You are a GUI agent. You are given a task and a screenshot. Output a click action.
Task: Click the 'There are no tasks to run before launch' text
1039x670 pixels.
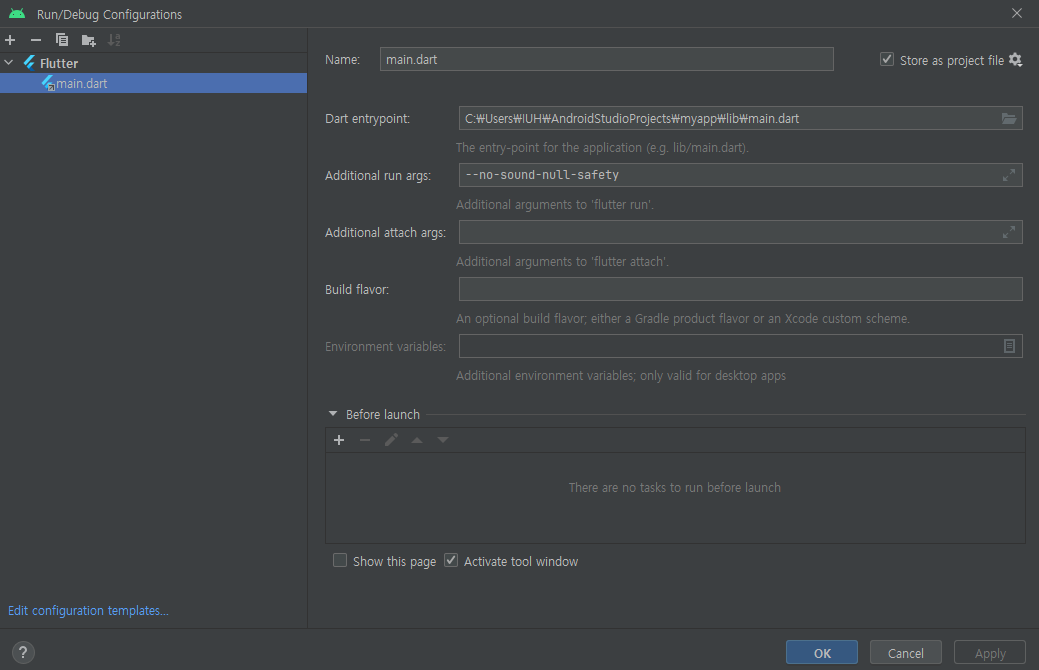(675, 488)
